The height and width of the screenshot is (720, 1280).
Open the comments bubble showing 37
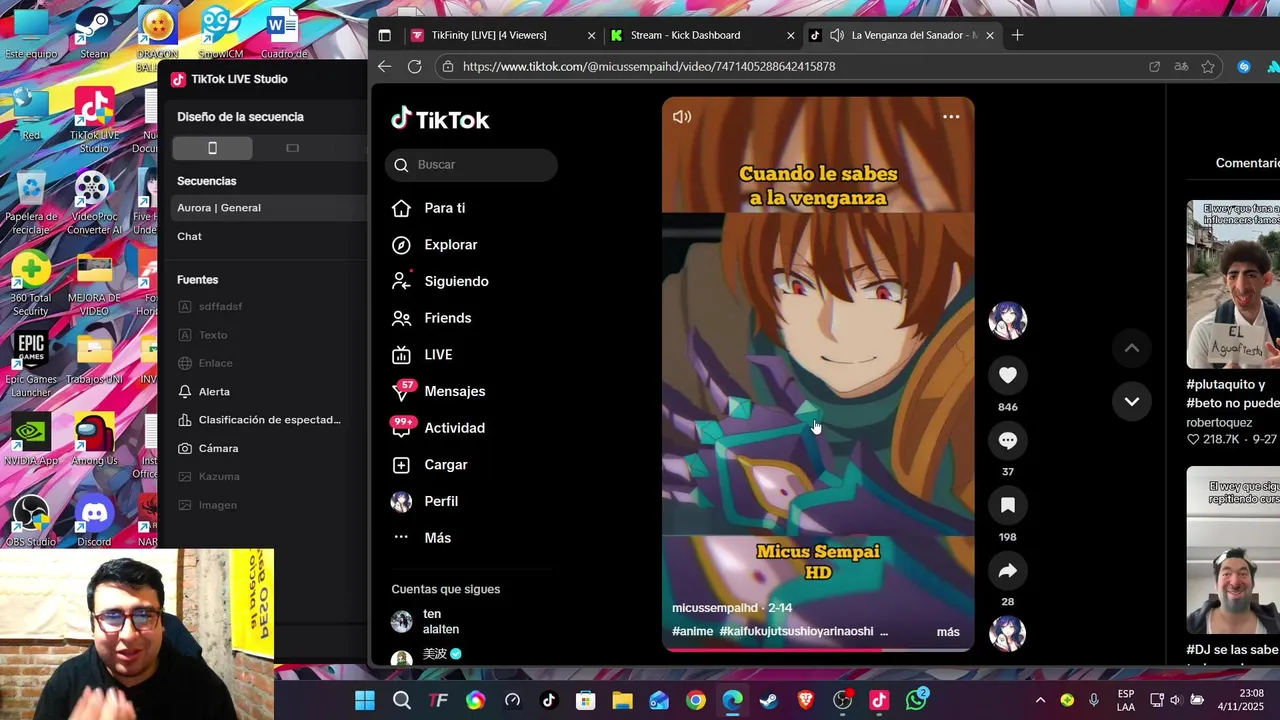[1007, 440]
